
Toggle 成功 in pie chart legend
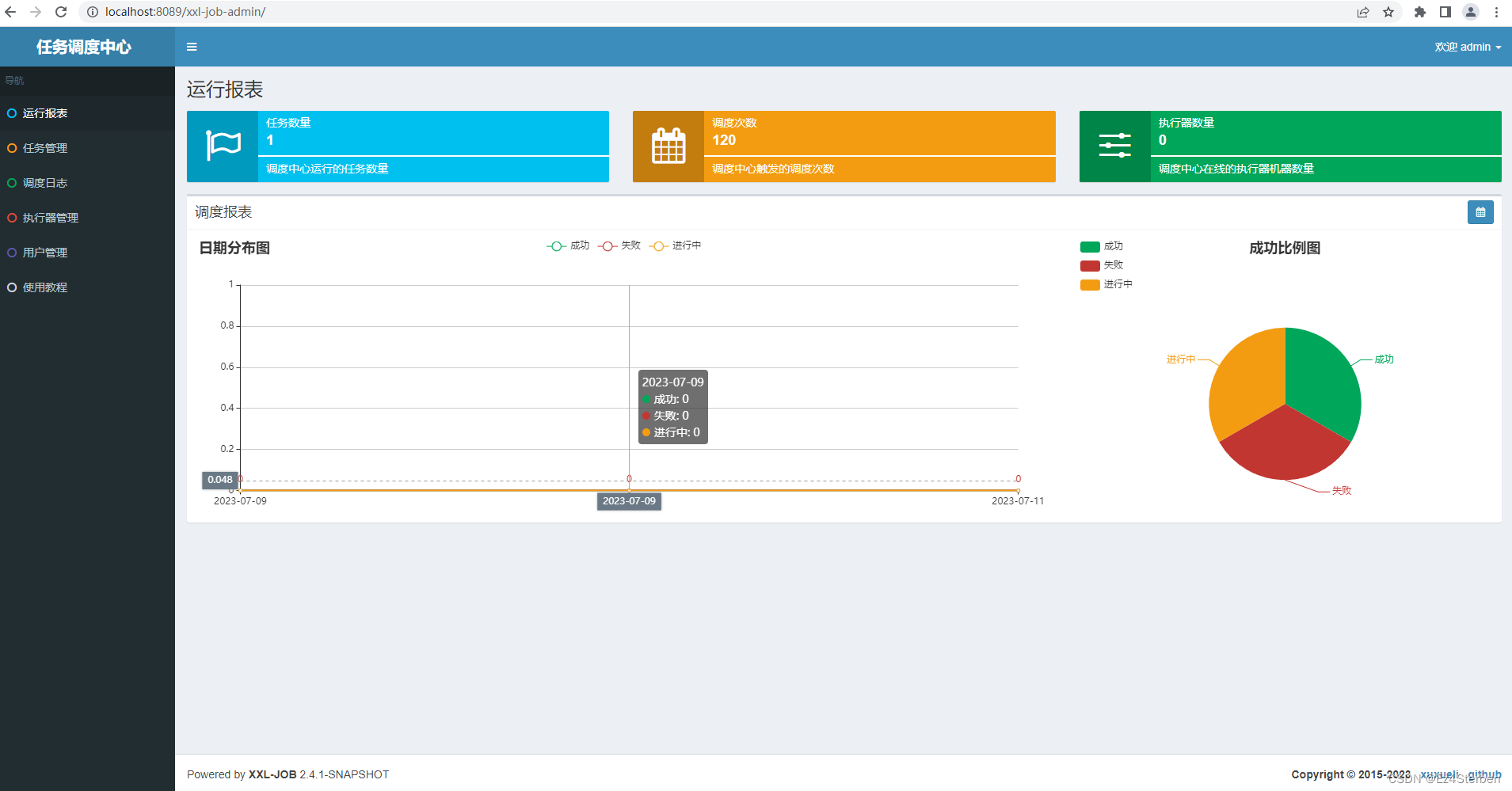pos(1102,246)
